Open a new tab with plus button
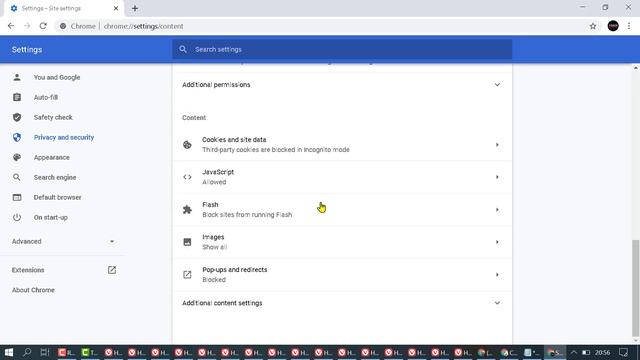Screen dimensions: 640x360 tap(135, 8)
